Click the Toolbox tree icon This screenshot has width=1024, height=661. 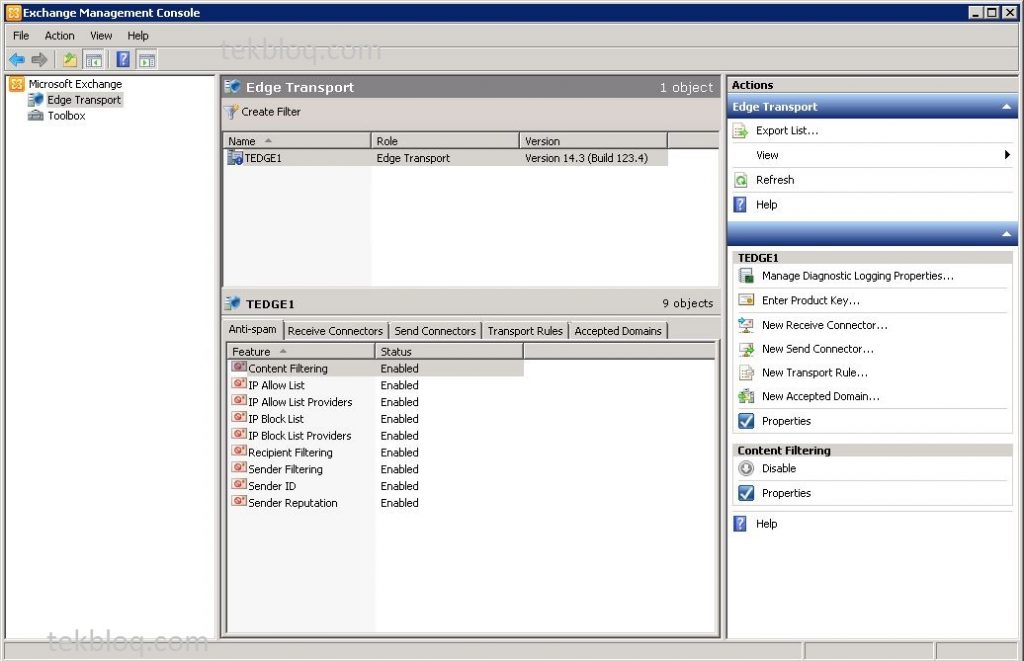(x=35, y=116)
